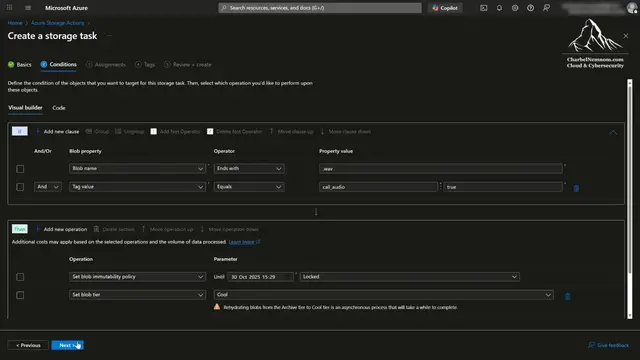Click the .wav property value field
The height and width of the screenshot is (360, 640).
pyautogui.click(x=441, y=169)
